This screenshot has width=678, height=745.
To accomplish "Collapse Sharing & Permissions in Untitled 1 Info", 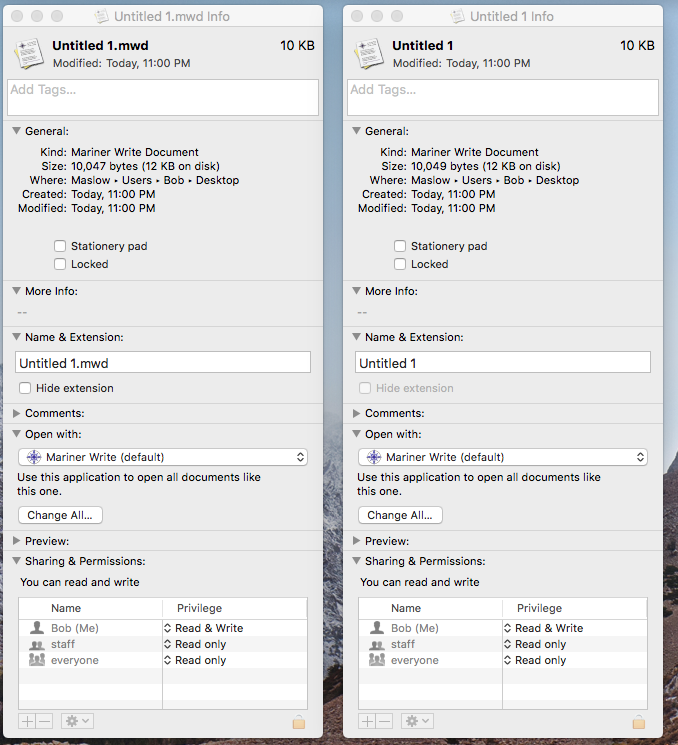I will coord(356,561).
